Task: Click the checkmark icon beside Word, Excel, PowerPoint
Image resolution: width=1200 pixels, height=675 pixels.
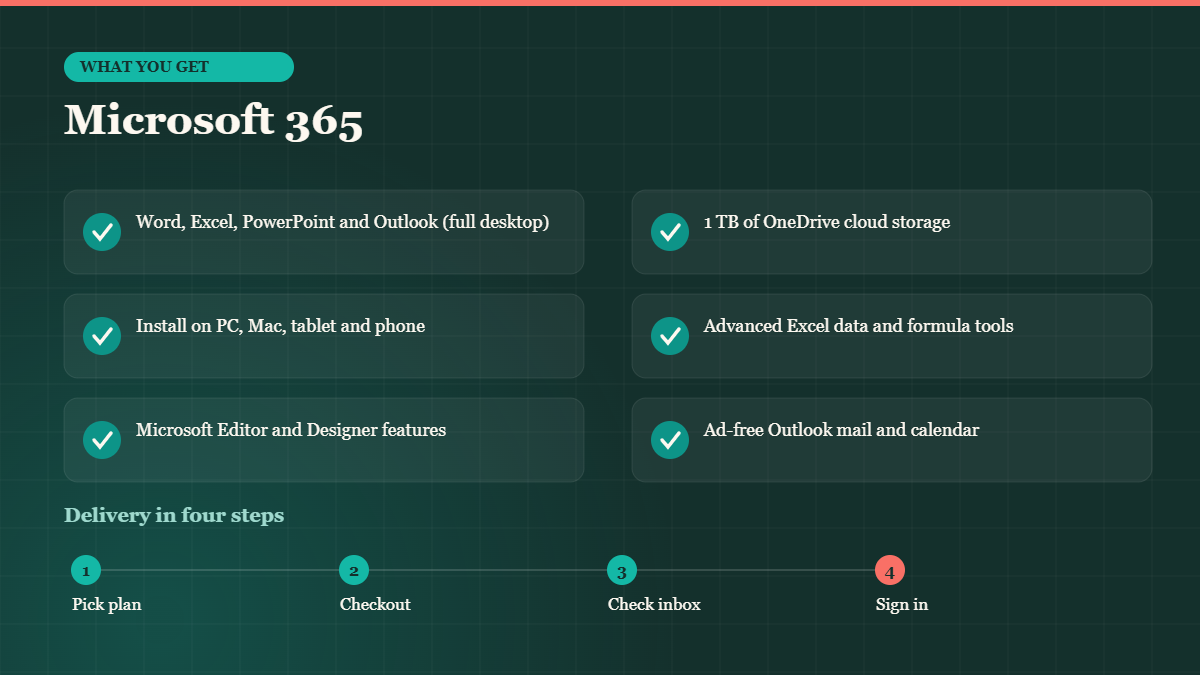Action: (x=102, y=232)
